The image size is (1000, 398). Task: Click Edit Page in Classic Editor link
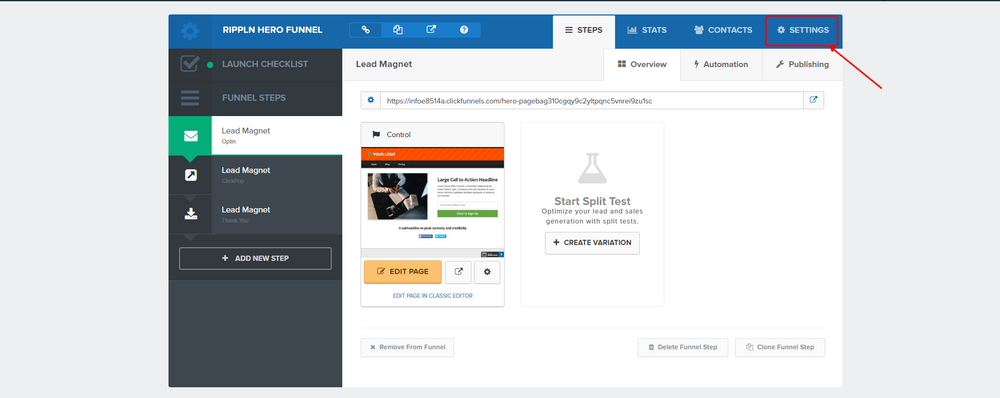(432, 296)
